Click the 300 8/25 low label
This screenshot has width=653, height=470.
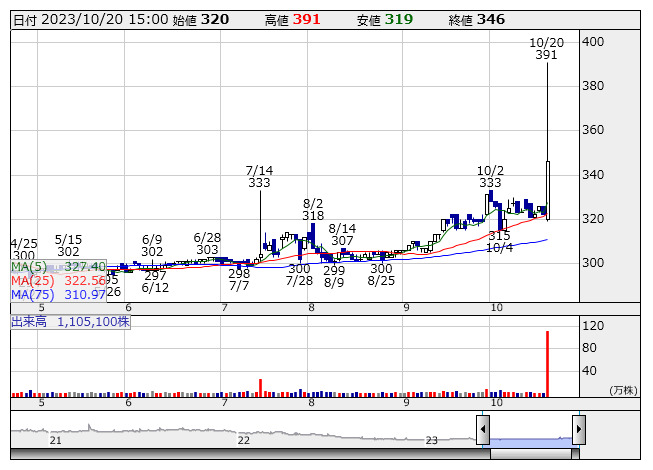click(x=381, y=275)
